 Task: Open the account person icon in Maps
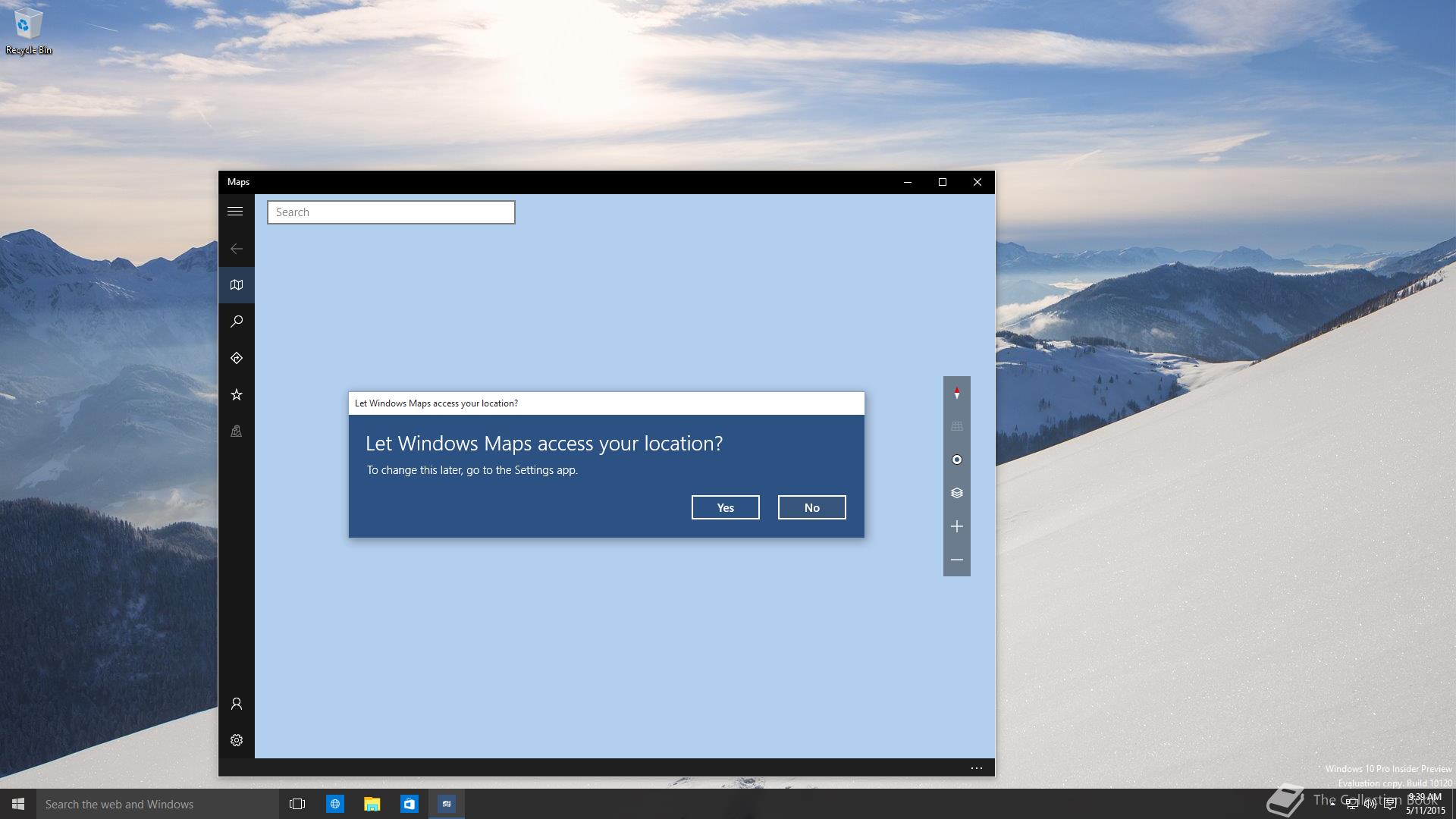coord(237,704)
